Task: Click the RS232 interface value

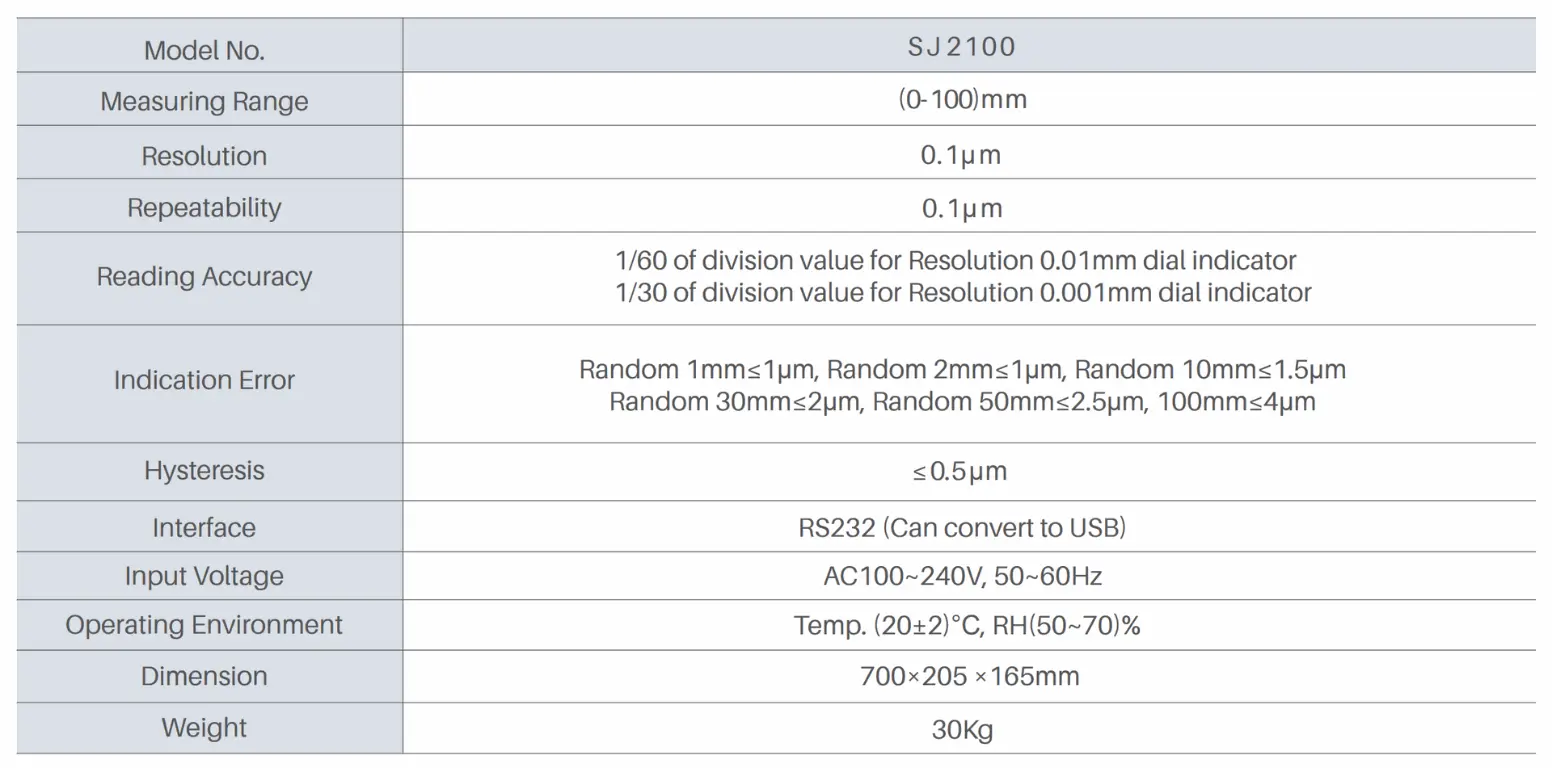Action: pos(961,528)
